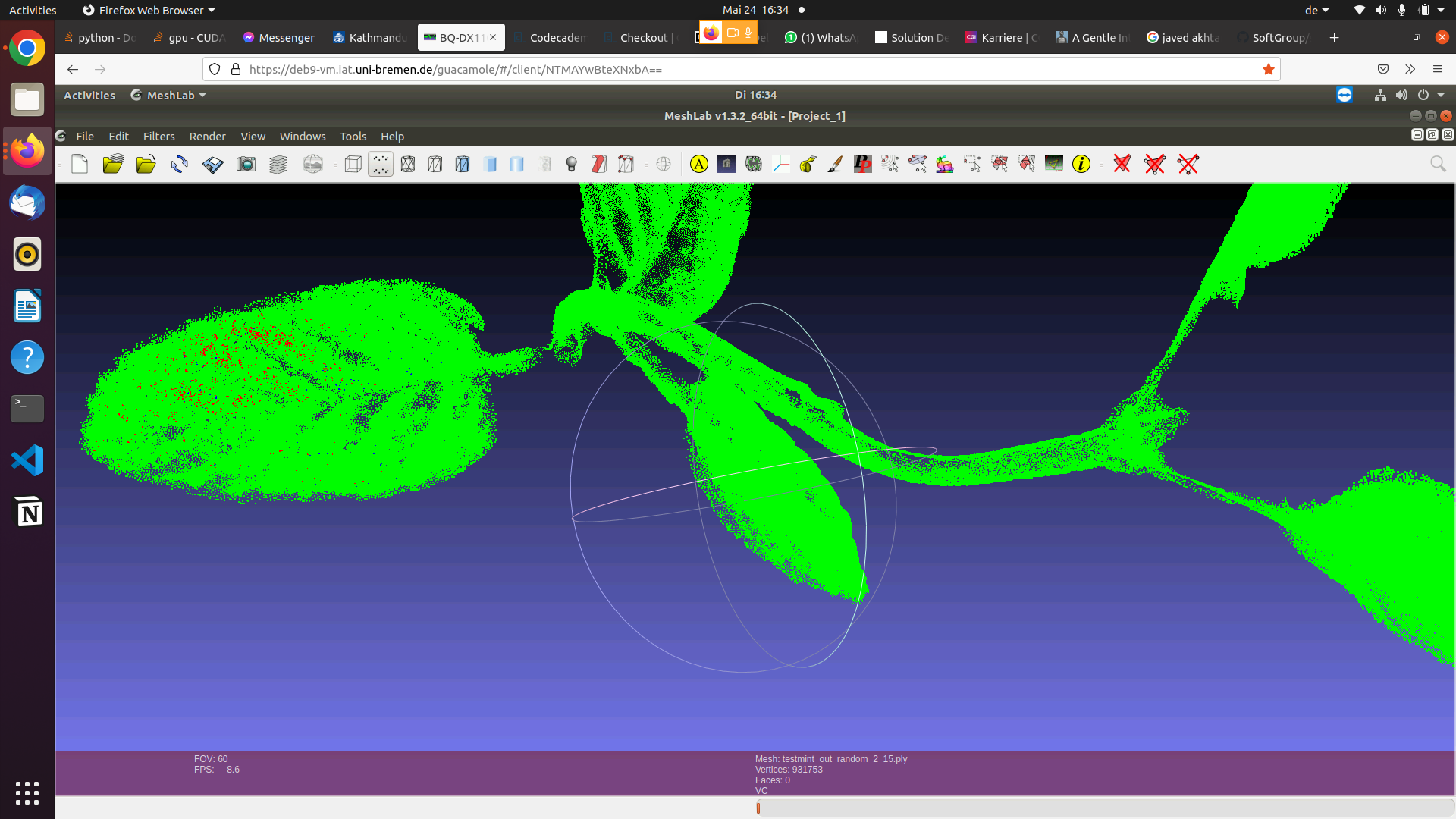Expand the Firefox Web Browser app dropdown

click(149, 10)
